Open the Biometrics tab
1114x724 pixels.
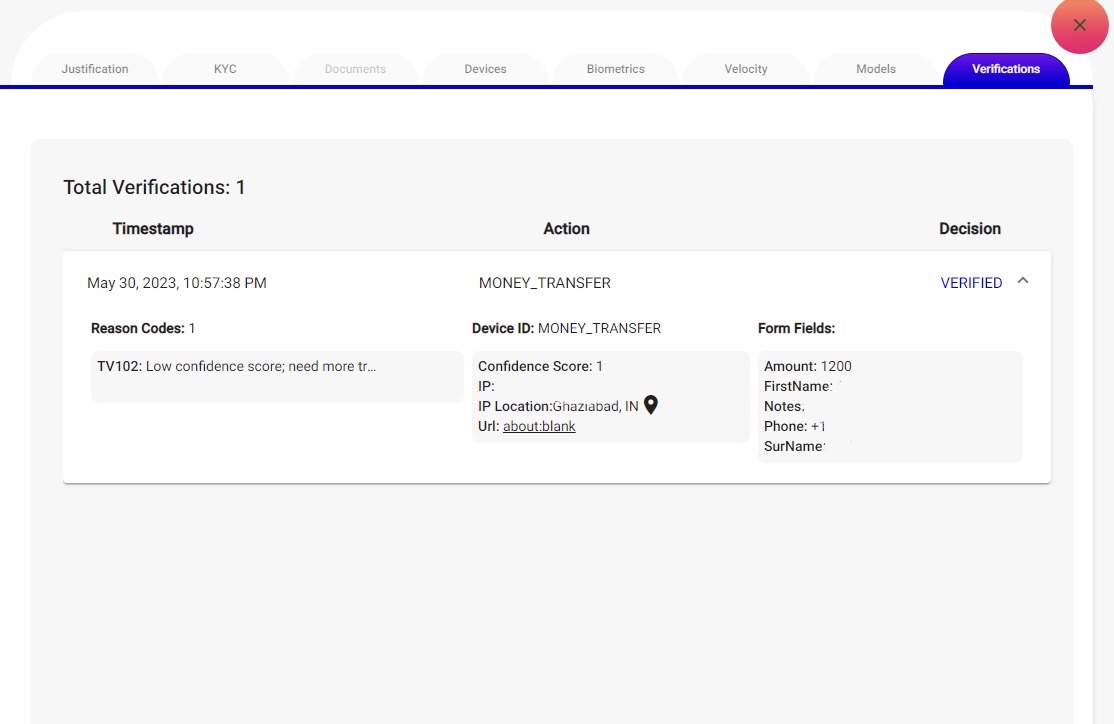click(x=615, y=70)
